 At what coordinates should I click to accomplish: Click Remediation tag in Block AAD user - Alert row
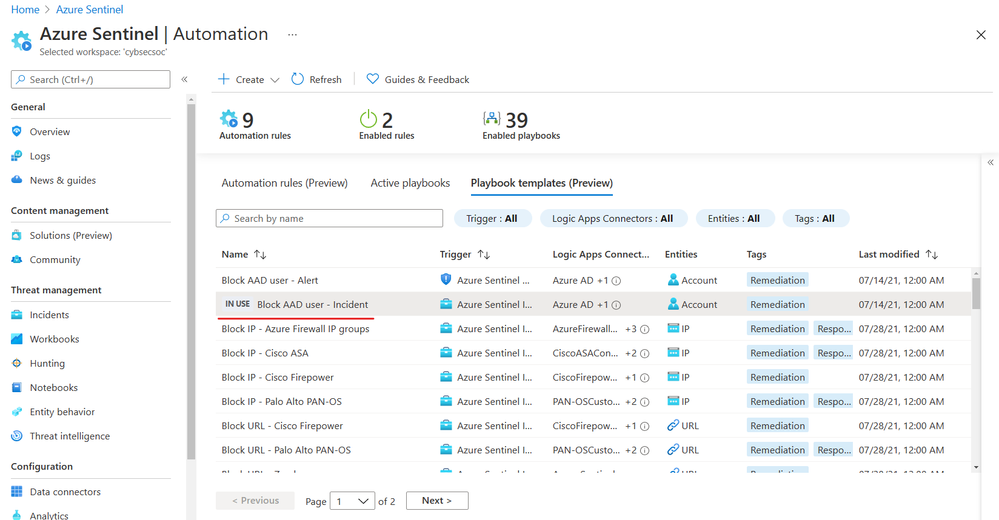tap(777, 280)
